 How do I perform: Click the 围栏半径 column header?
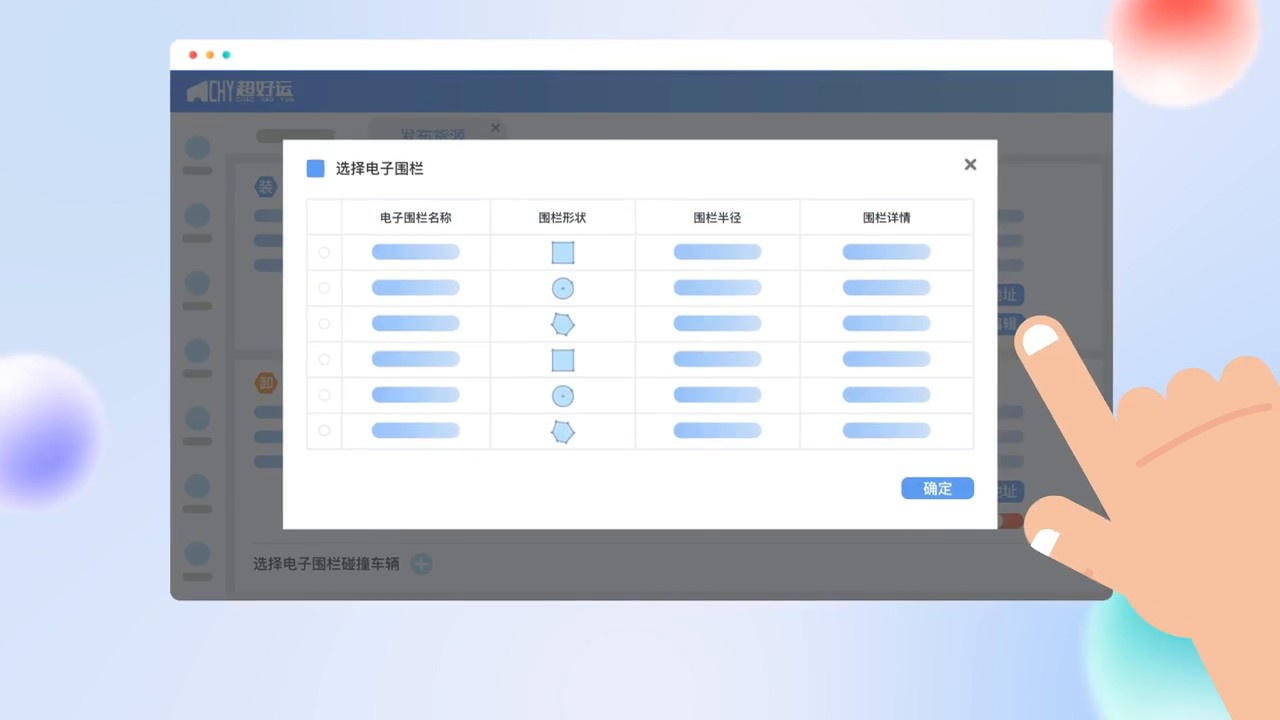[x=717, y=217]
